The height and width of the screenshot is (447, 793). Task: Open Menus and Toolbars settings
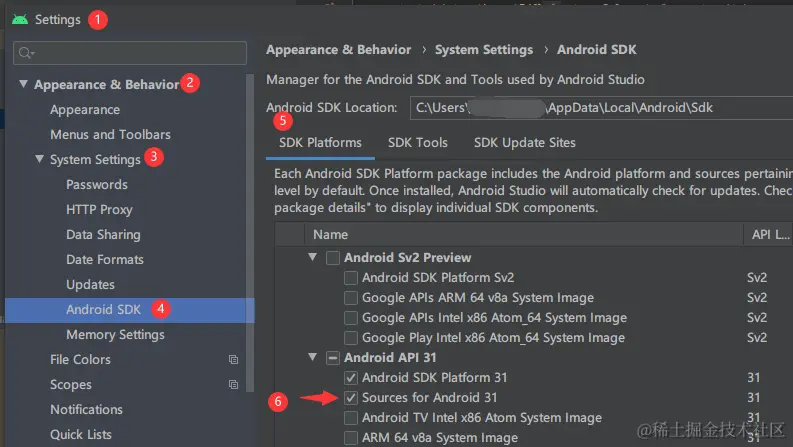coord(110,135)
